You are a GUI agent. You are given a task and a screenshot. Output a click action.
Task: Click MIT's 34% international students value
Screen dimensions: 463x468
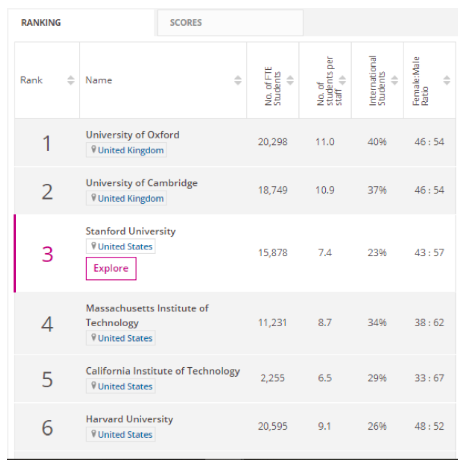377,323
